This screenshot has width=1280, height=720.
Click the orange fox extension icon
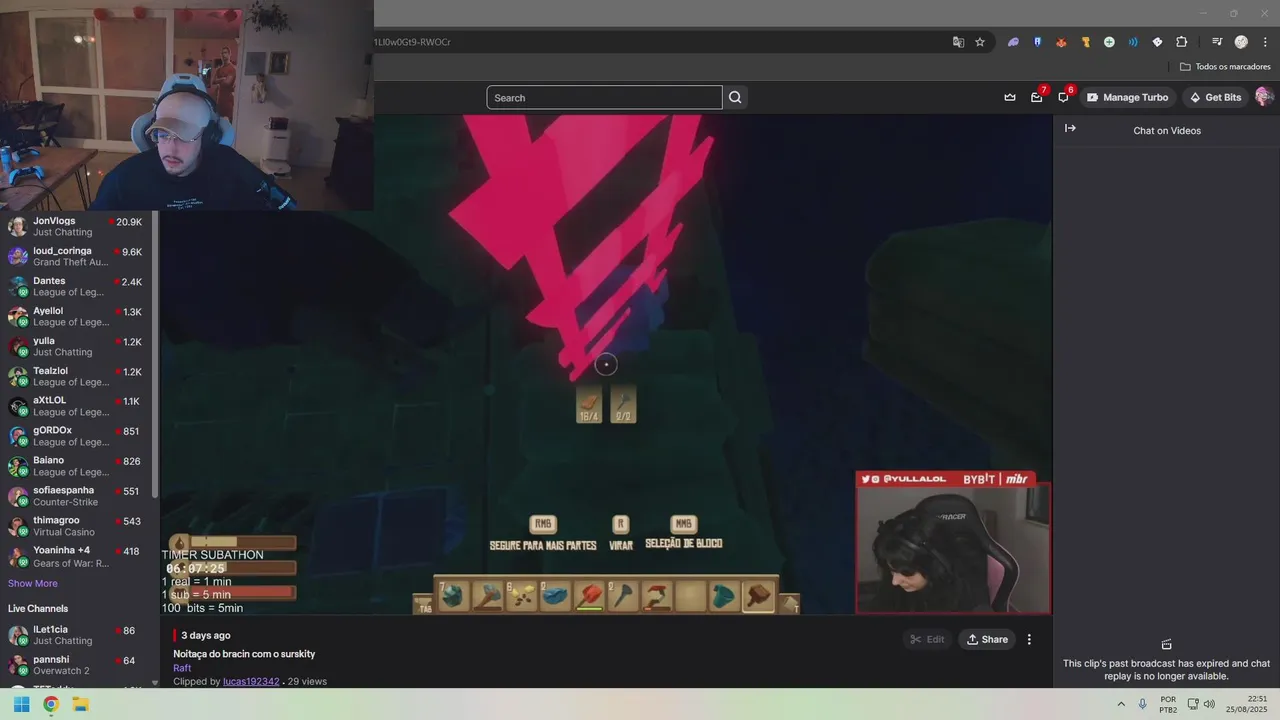coord(1061,42)
